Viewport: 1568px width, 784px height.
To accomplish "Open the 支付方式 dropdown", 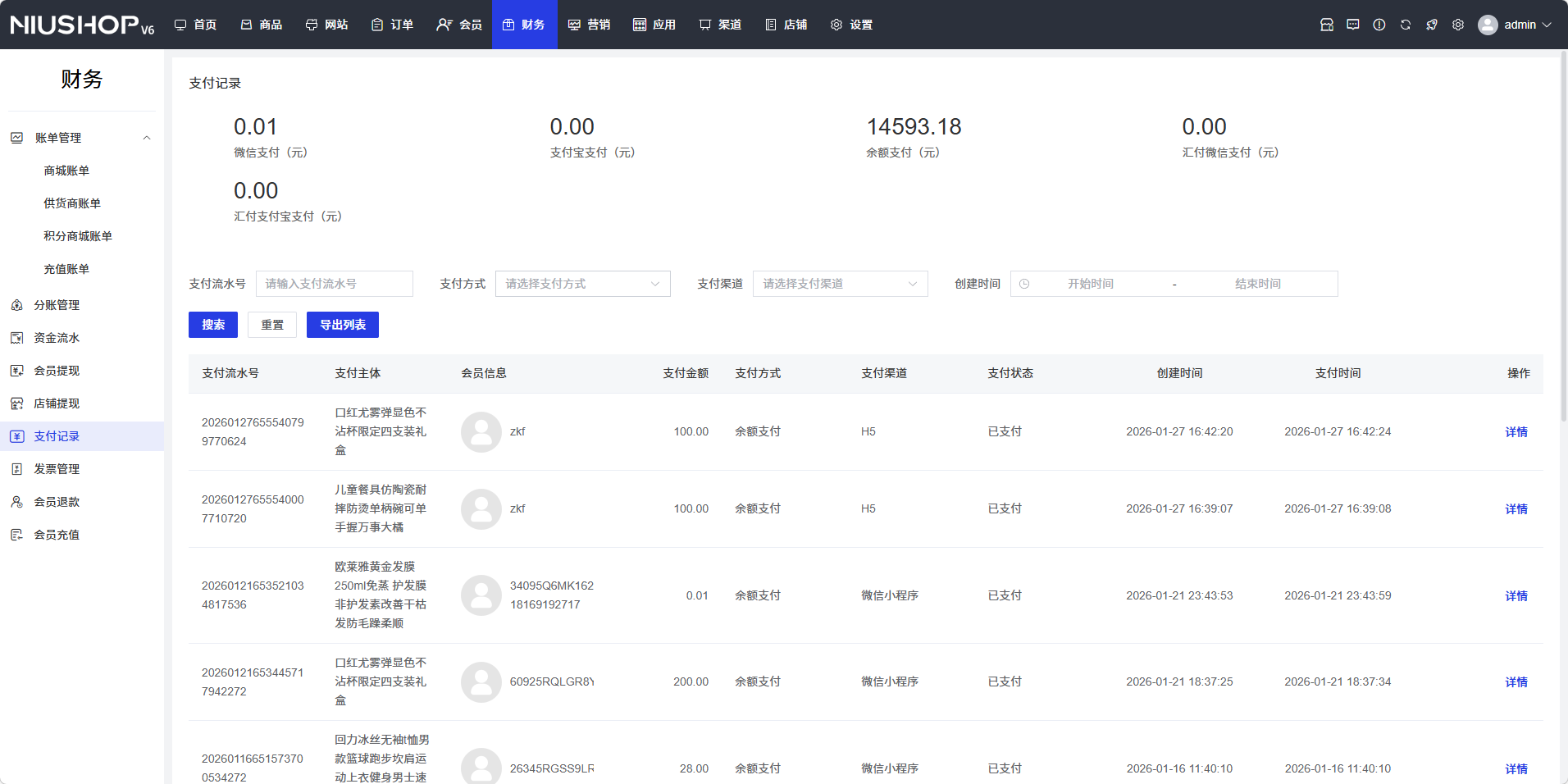I will (x=582, y=284).
